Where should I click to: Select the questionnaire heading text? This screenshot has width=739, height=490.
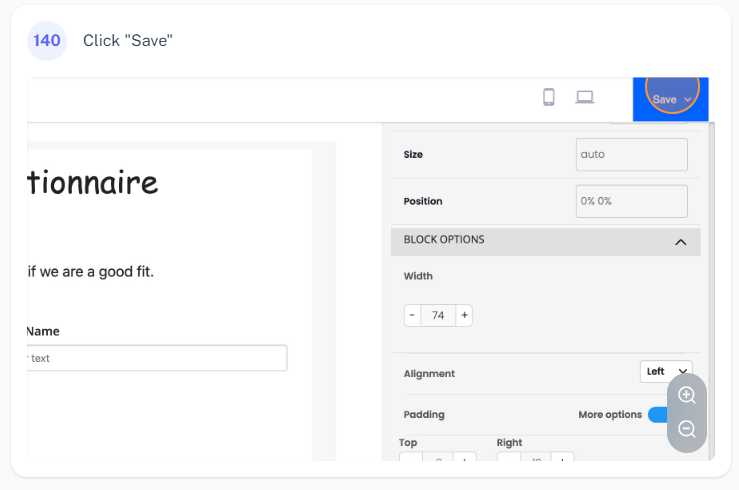[x=92, y=183]
